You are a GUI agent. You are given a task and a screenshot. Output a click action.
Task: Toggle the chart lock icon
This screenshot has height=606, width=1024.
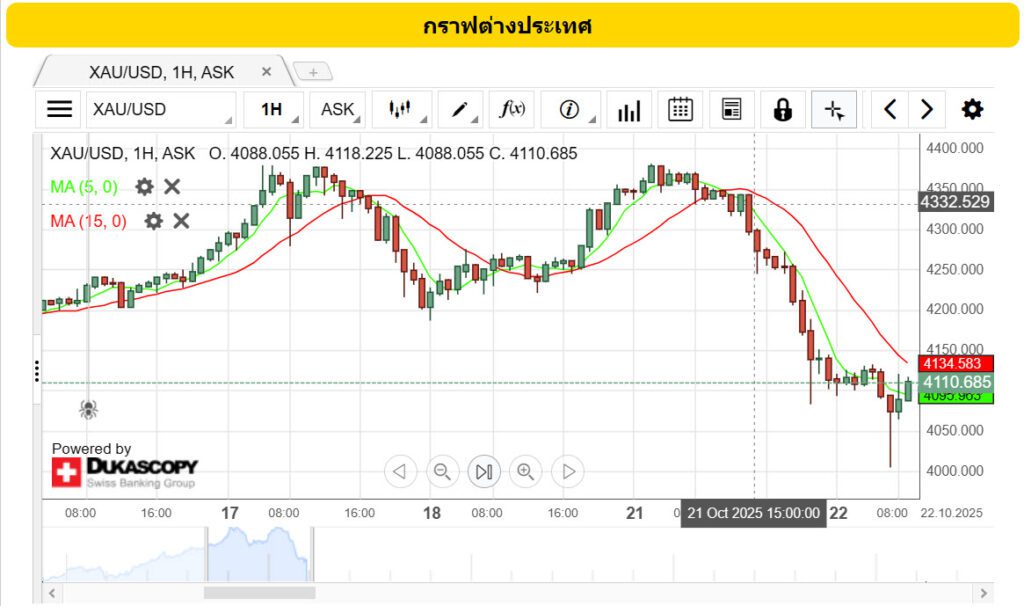click(x=783, y=110)
